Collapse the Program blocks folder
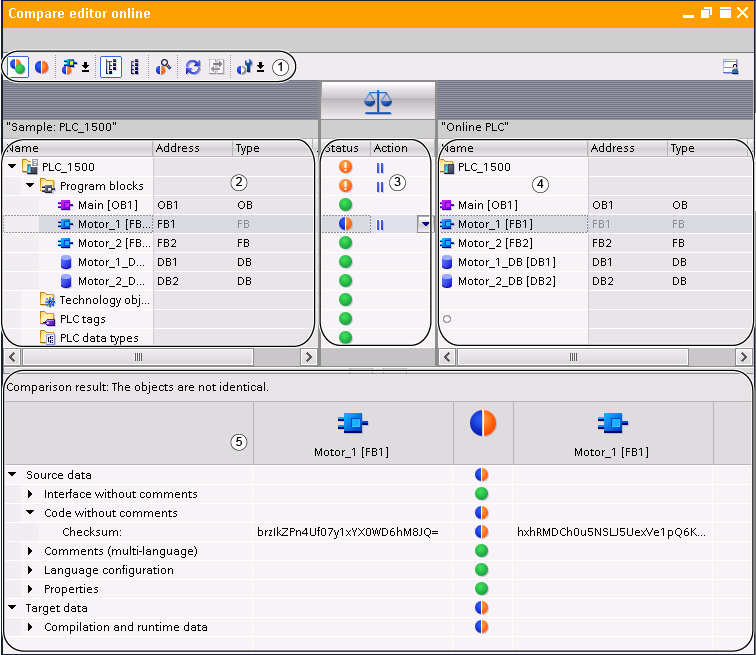The image size is (756, 655). click(x=31, y=186)
